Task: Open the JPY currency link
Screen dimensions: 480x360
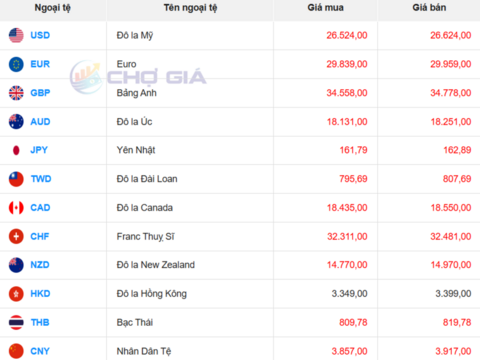Action: tap(39, 150)
